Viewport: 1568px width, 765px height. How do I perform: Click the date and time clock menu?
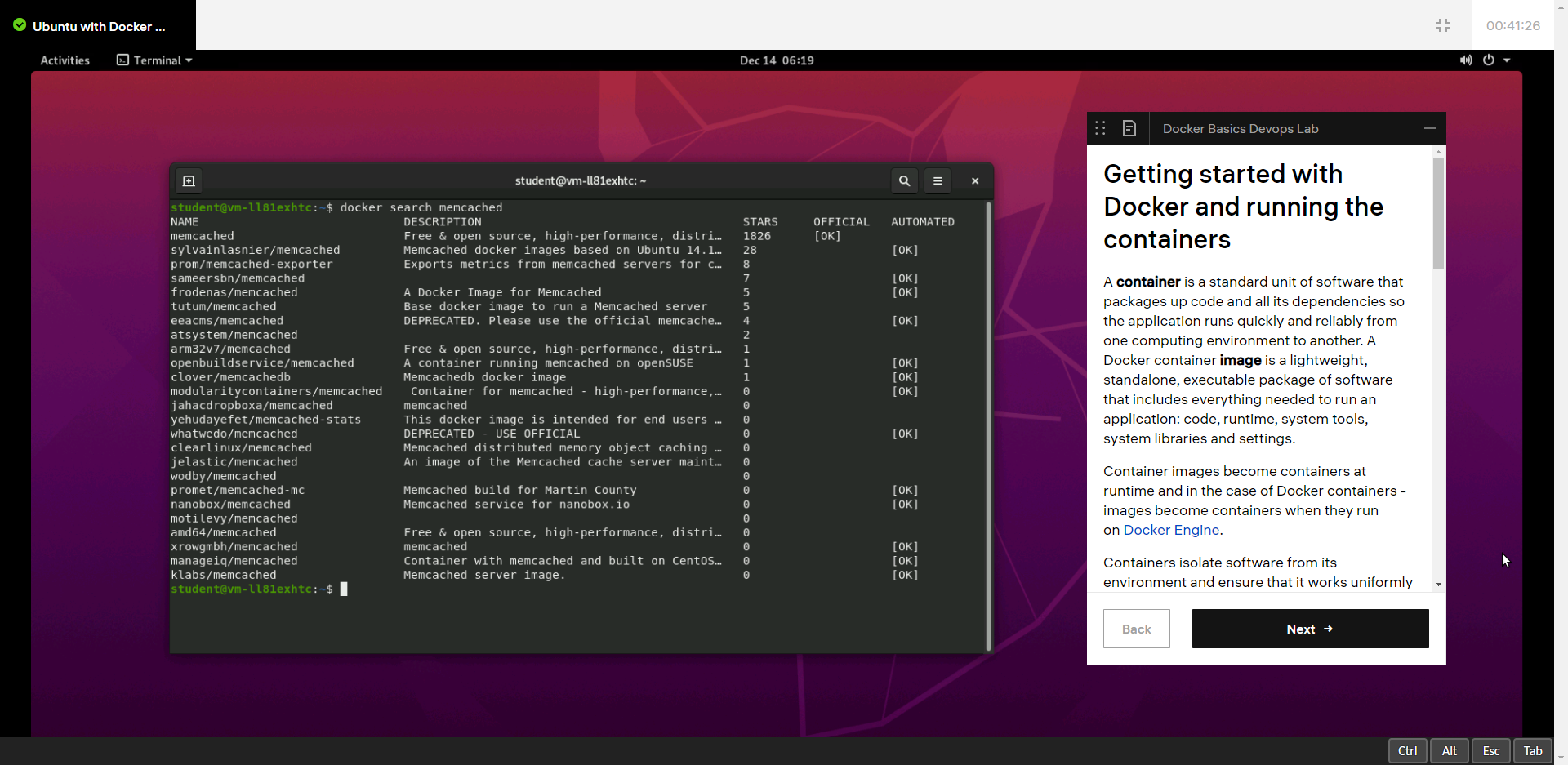coord(777,60)
